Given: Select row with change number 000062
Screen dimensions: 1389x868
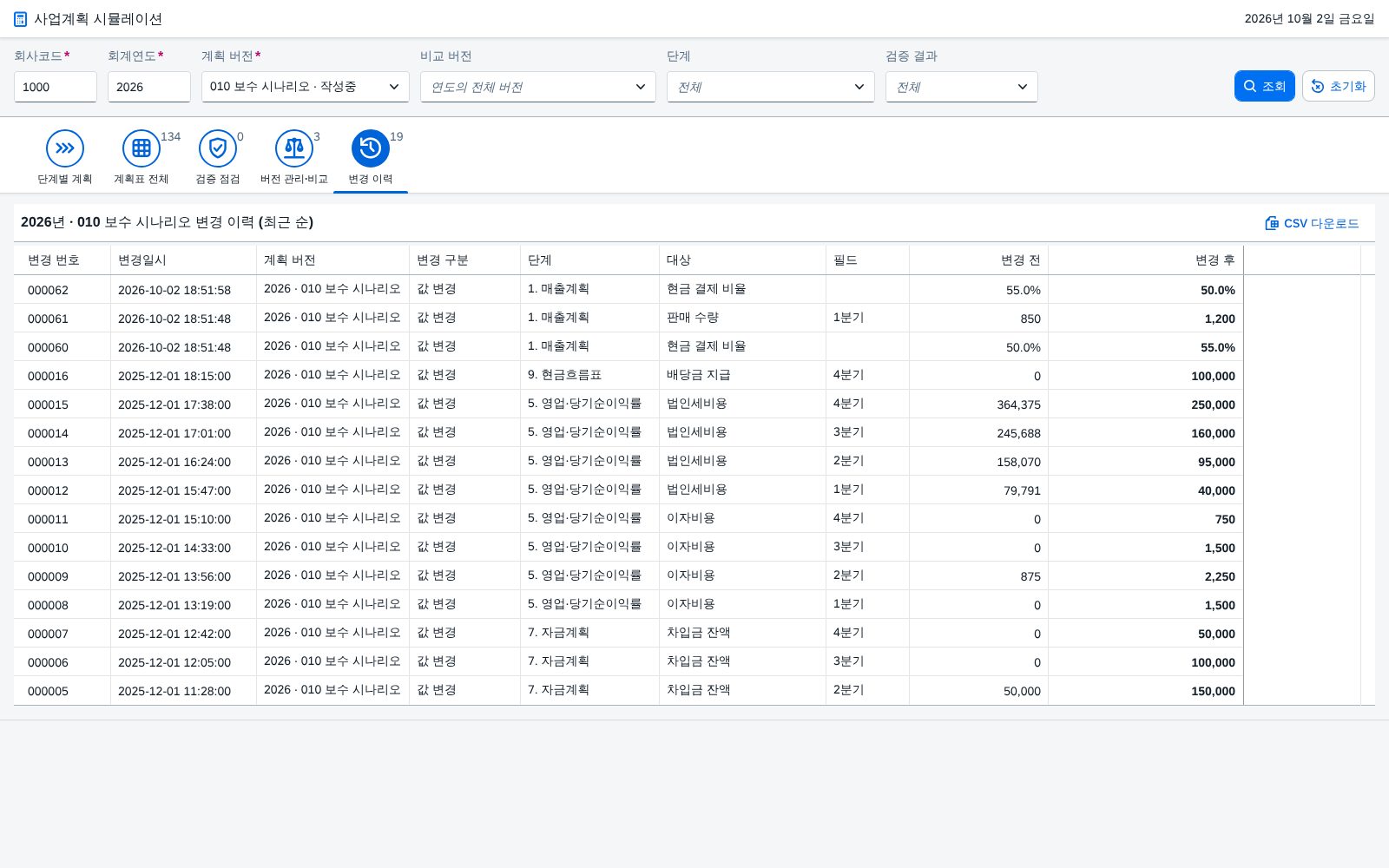Looking at the screenshot, I should click(629, 290).
